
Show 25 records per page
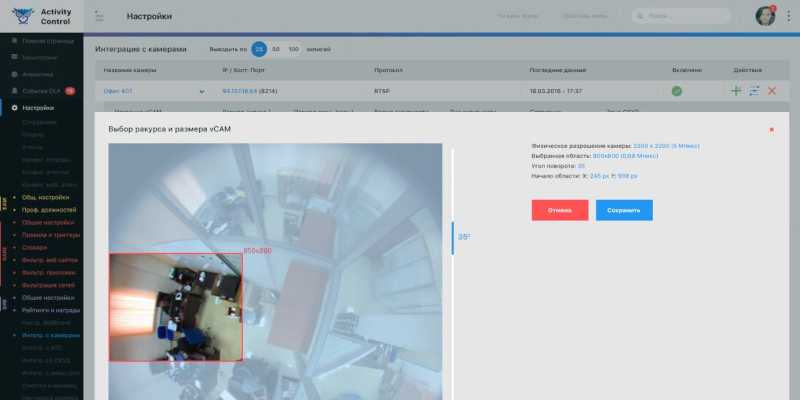259,49
